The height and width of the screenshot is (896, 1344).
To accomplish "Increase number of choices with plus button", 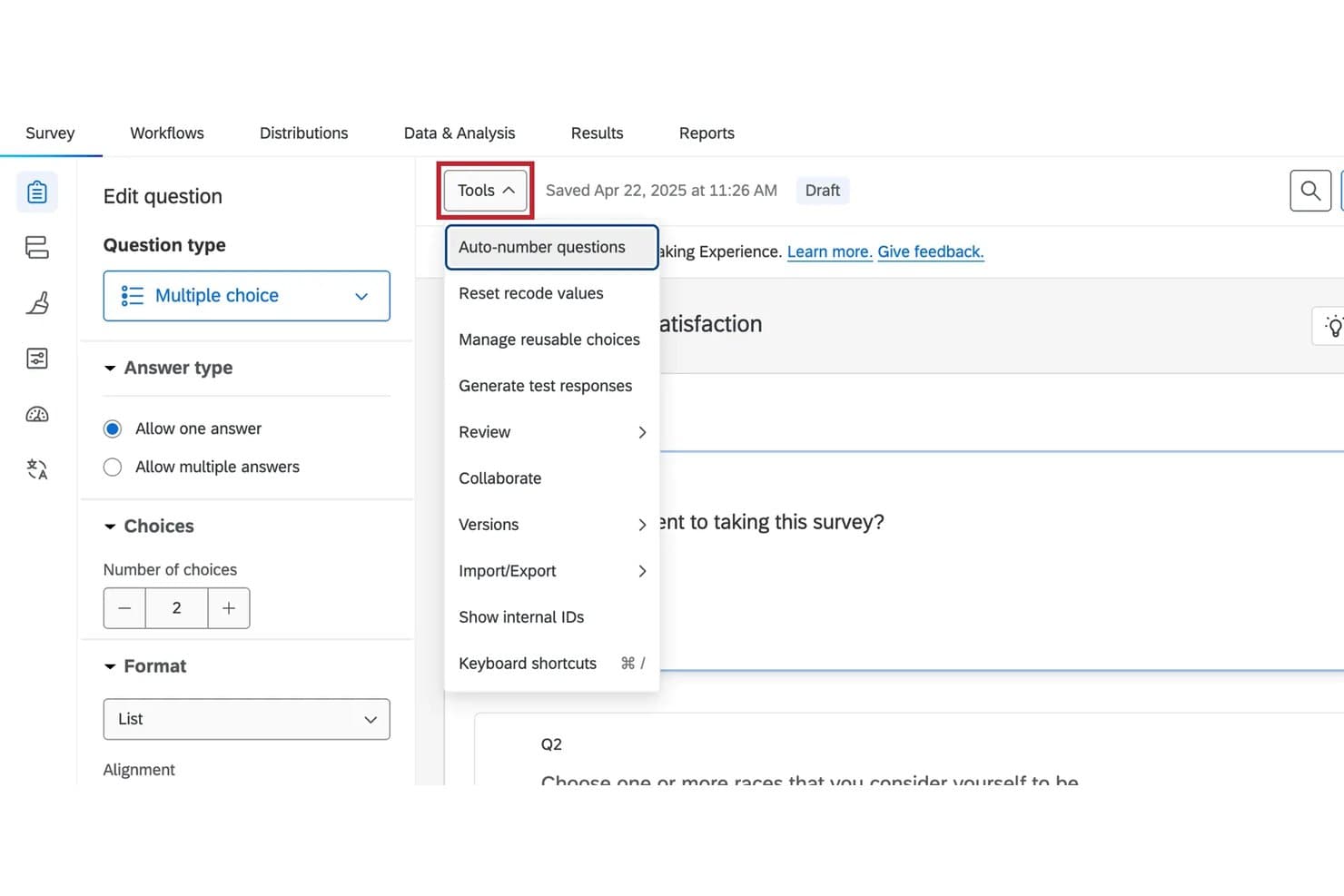I will [x=229, y=608].
